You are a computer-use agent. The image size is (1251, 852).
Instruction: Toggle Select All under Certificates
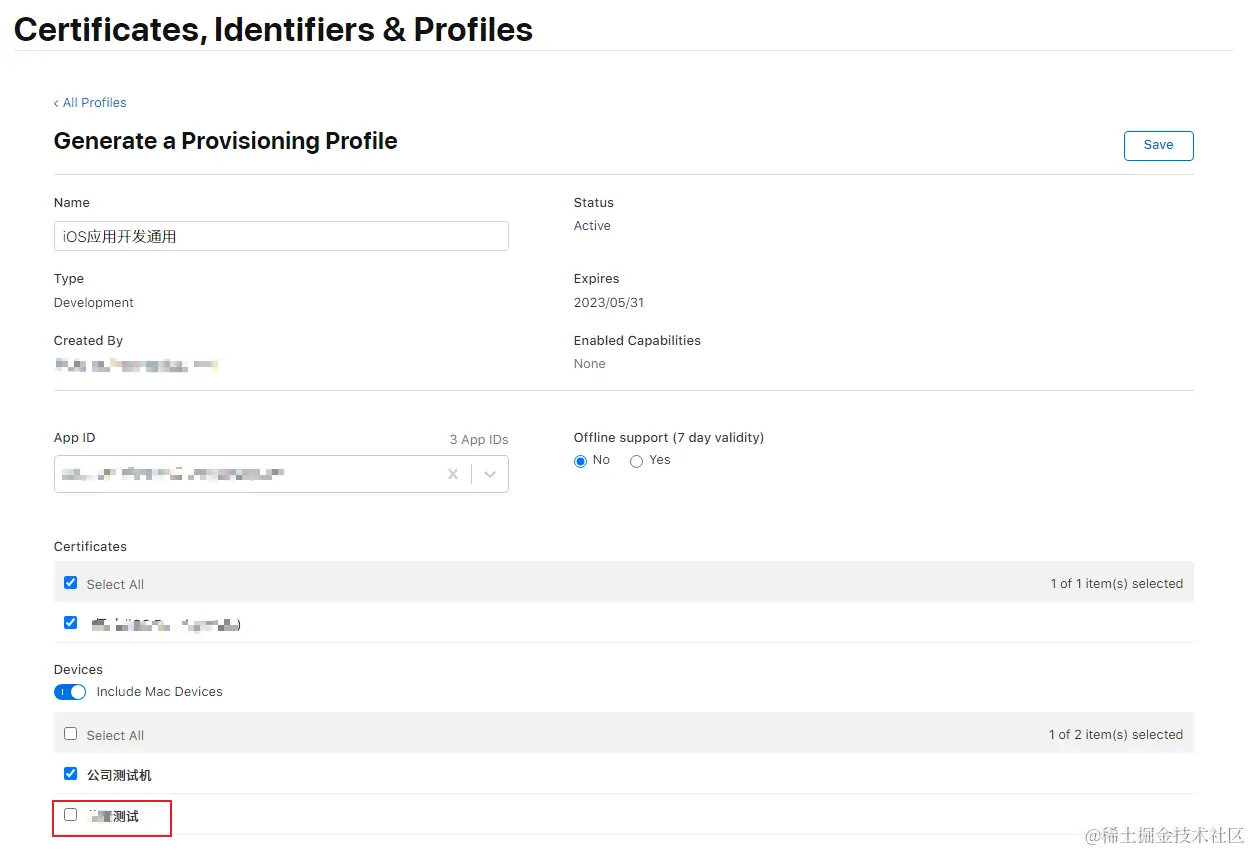pos(70,583)
